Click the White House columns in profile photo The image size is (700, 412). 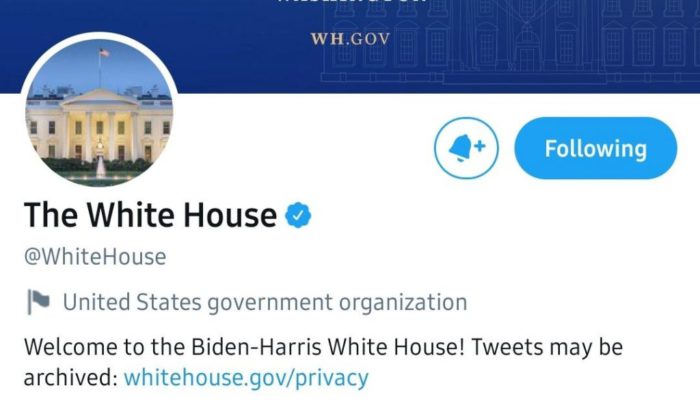pos(99,130)
